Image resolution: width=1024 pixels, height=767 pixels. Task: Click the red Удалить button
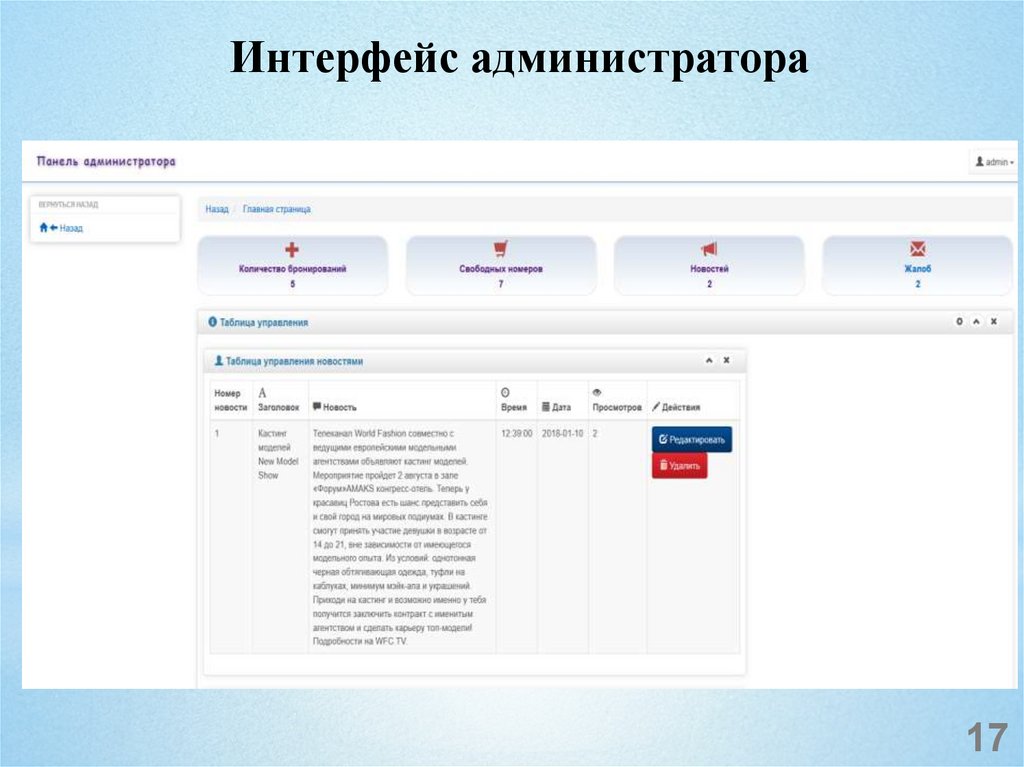click(679, 466)
